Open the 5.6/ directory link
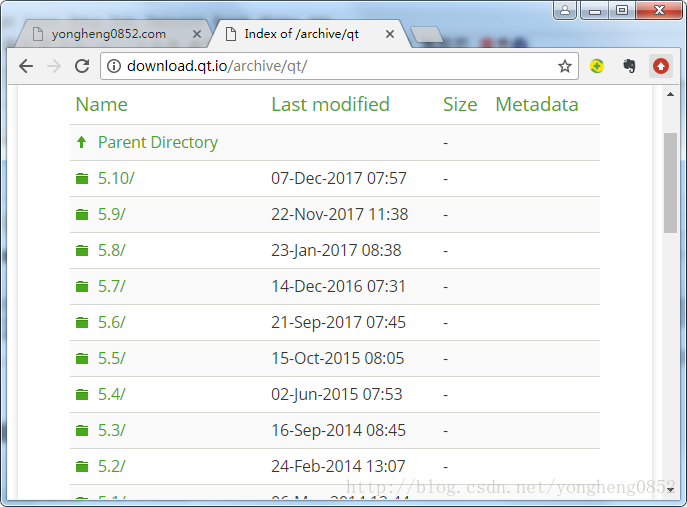The width and height of the screenshot is (687, 507). point(111,322)
